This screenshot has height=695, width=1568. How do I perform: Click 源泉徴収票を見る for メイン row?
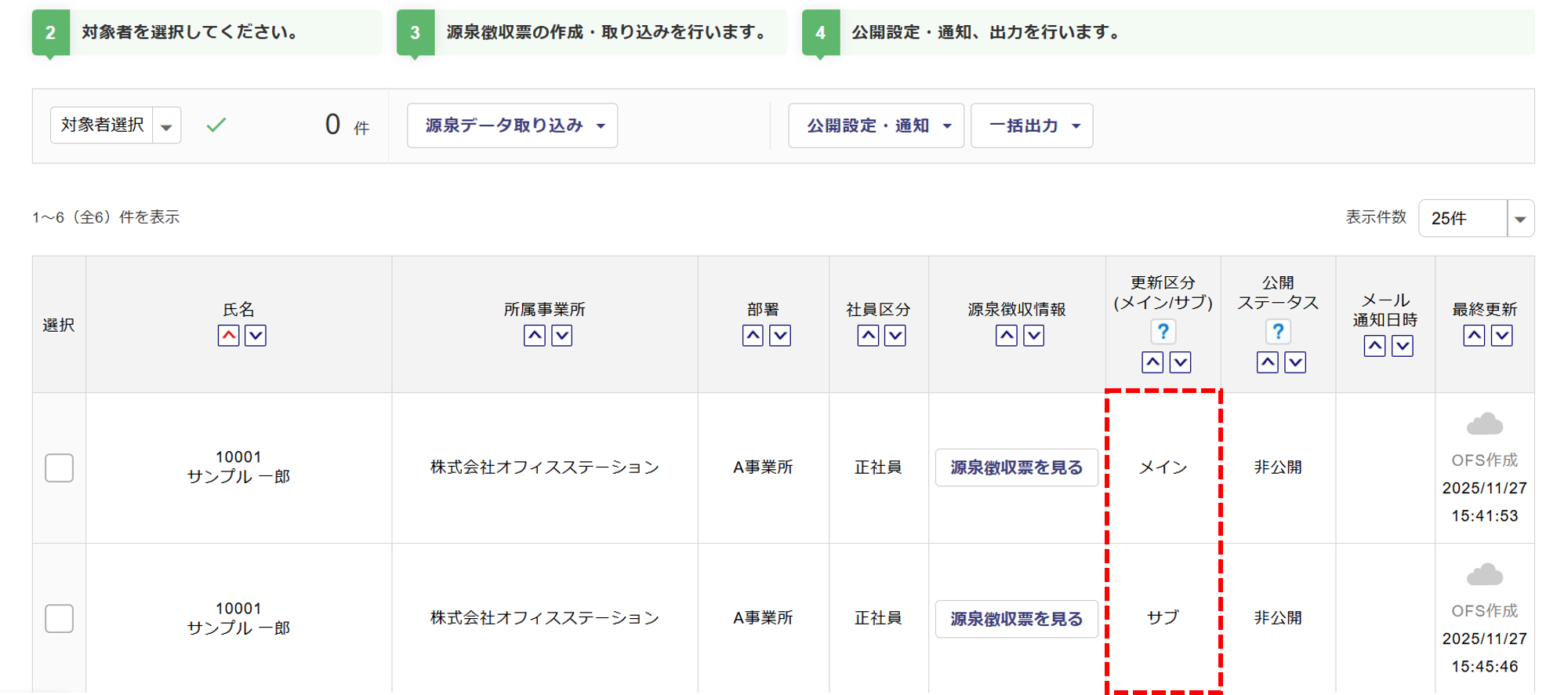1016,468
